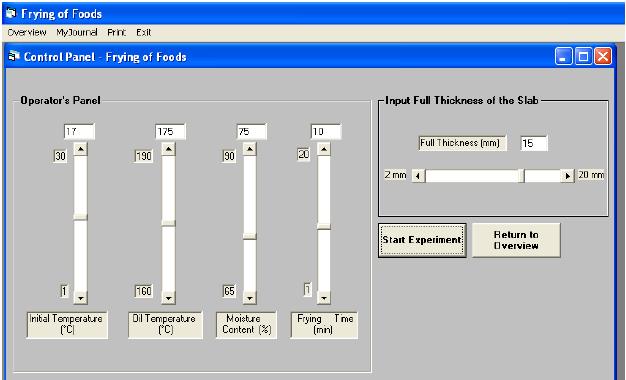Click Return to Overview button
Screen dimensions: 626x380
click(516, 240)
